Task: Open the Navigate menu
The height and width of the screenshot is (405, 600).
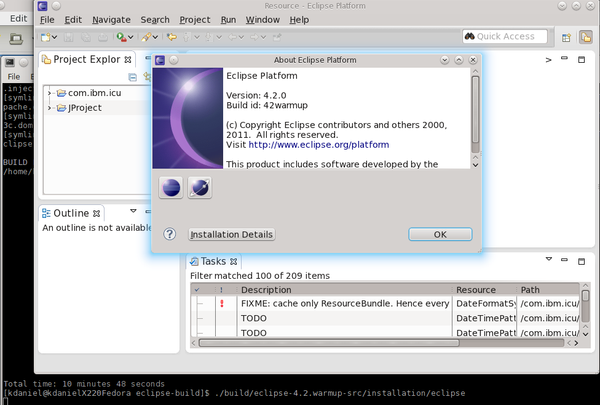Action: tap(111, 20)
